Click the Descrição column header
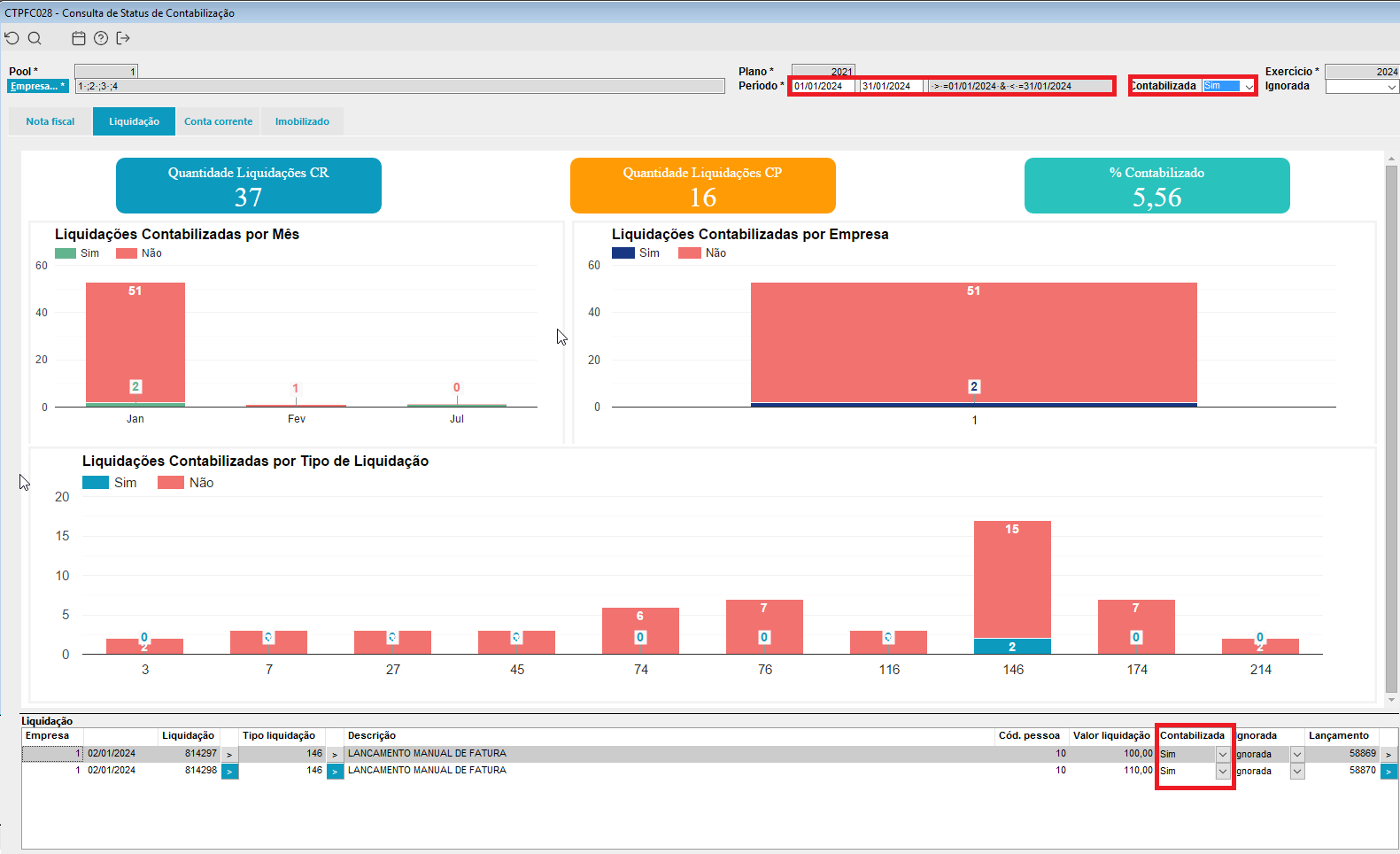The width and height of the screenshot is (1400, 854). [x=372, y=735]
